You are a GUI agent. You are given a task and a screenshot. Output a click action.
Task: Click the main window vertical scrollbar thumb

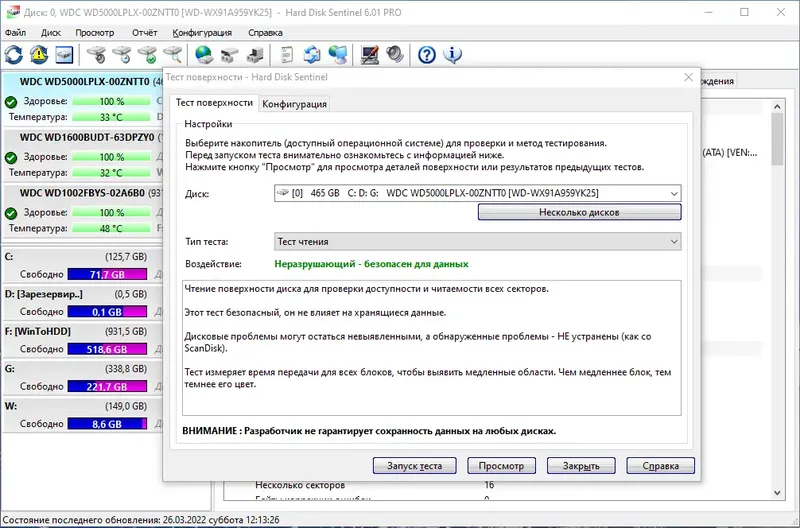[x=777, y=139]
